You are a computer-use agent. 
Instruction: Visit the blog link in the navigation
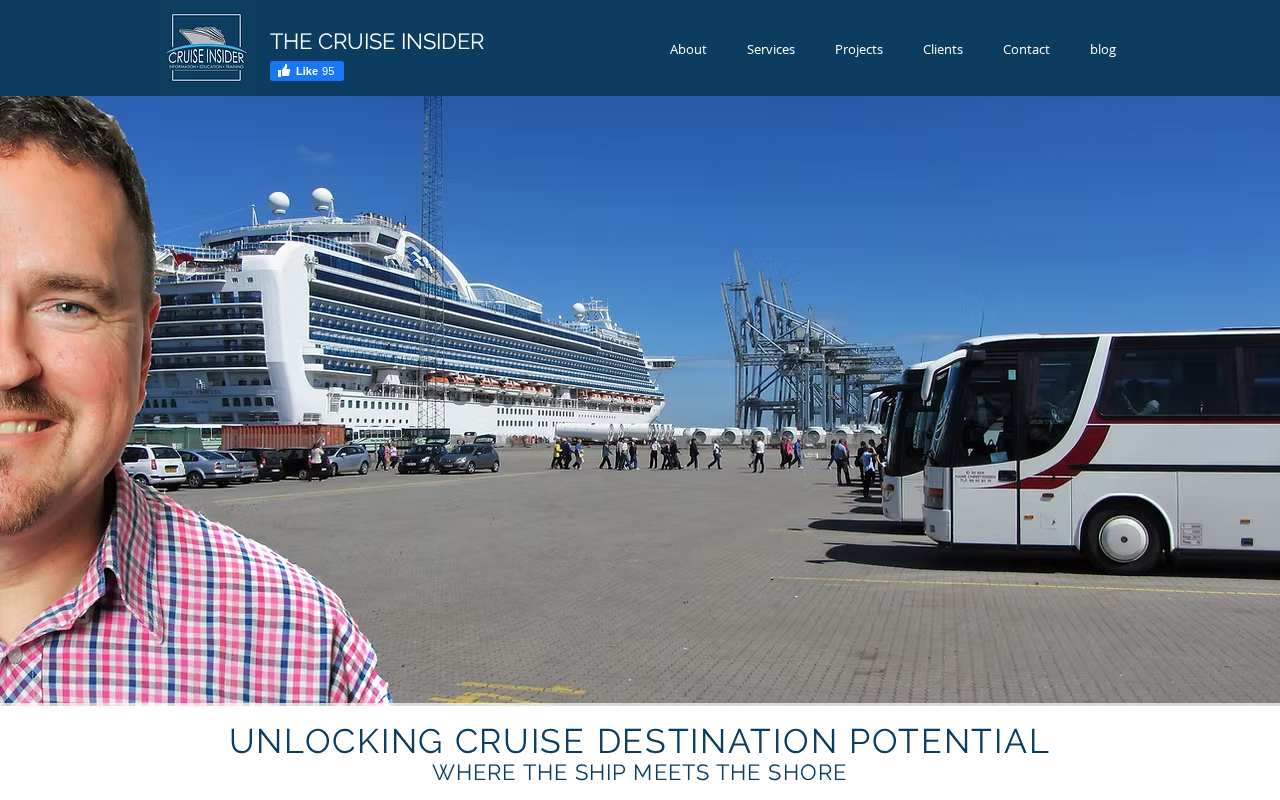click(1103, 49)
